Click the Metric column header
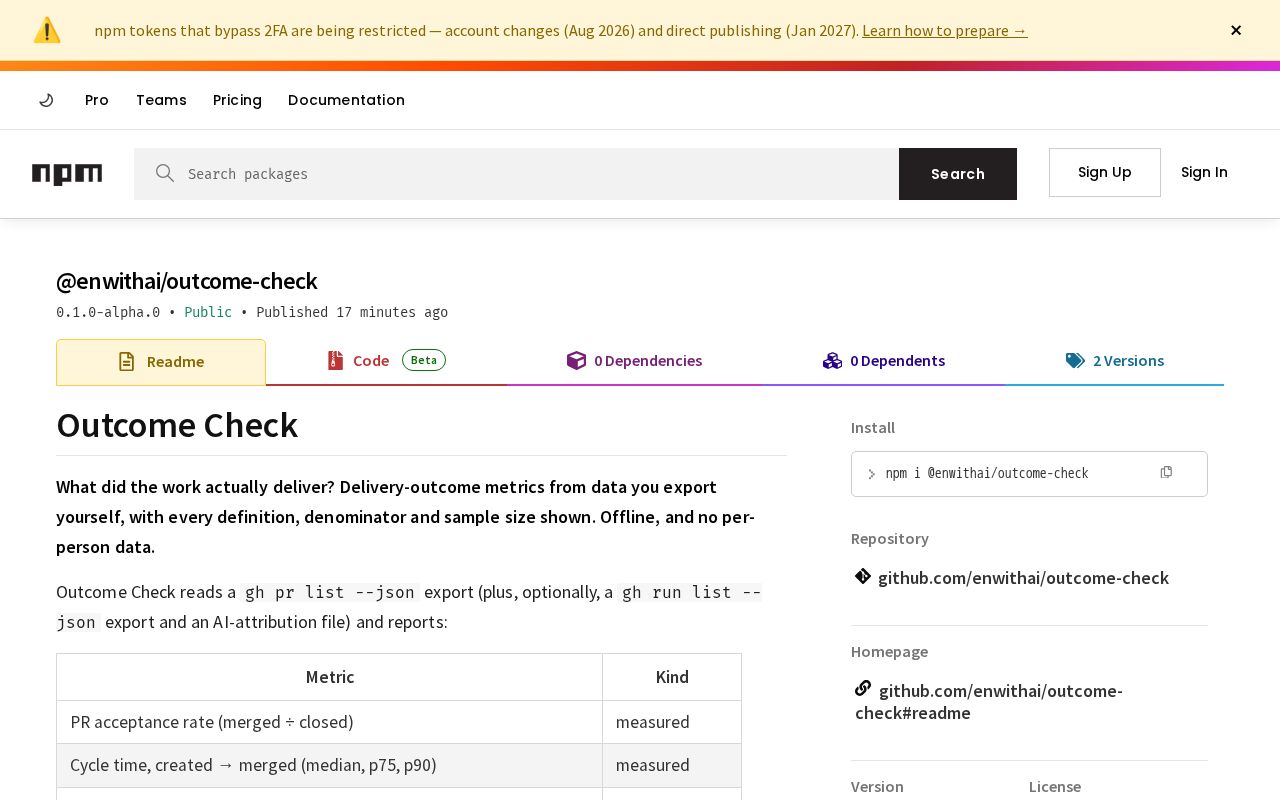Image resolution: width=1280 pixels, height=800 pixels. [330, 677]
